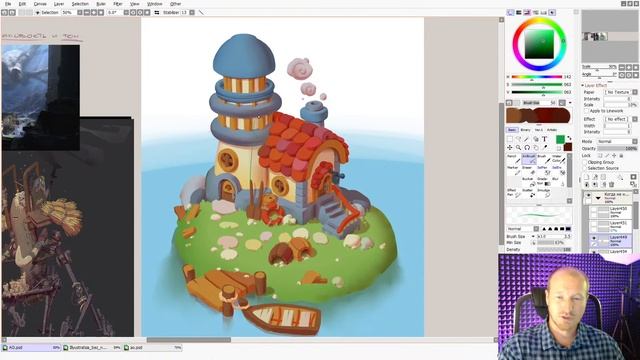Select the rectangular selection tool
The image size is (640, 360).
click(x=509, y=139)
